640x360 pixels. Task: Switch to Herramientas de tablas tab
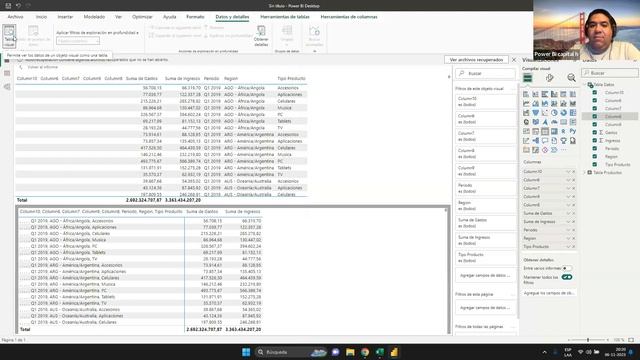(285, 17)
